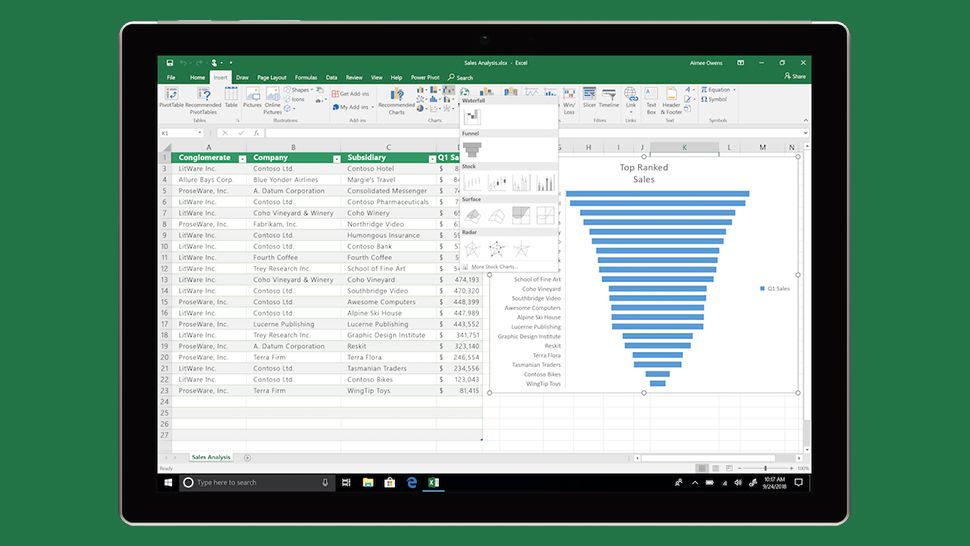Select the Top Ranked Sales chart title

[643, 173]
